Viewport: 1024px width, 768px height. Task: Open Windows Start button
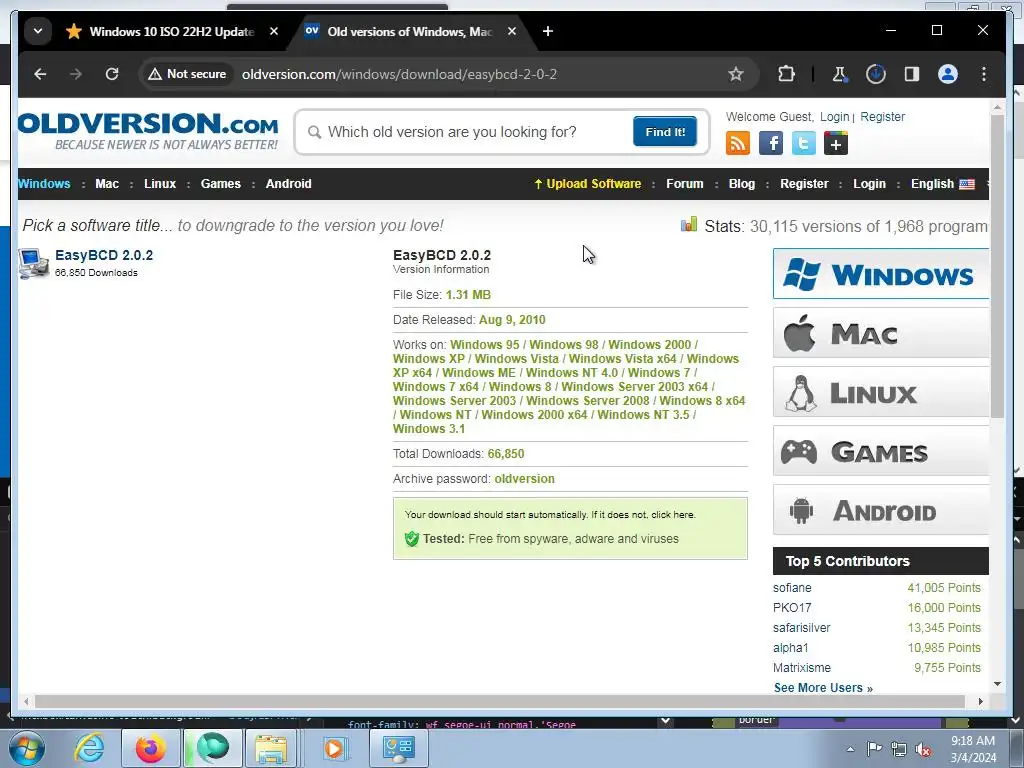(27, 748)
